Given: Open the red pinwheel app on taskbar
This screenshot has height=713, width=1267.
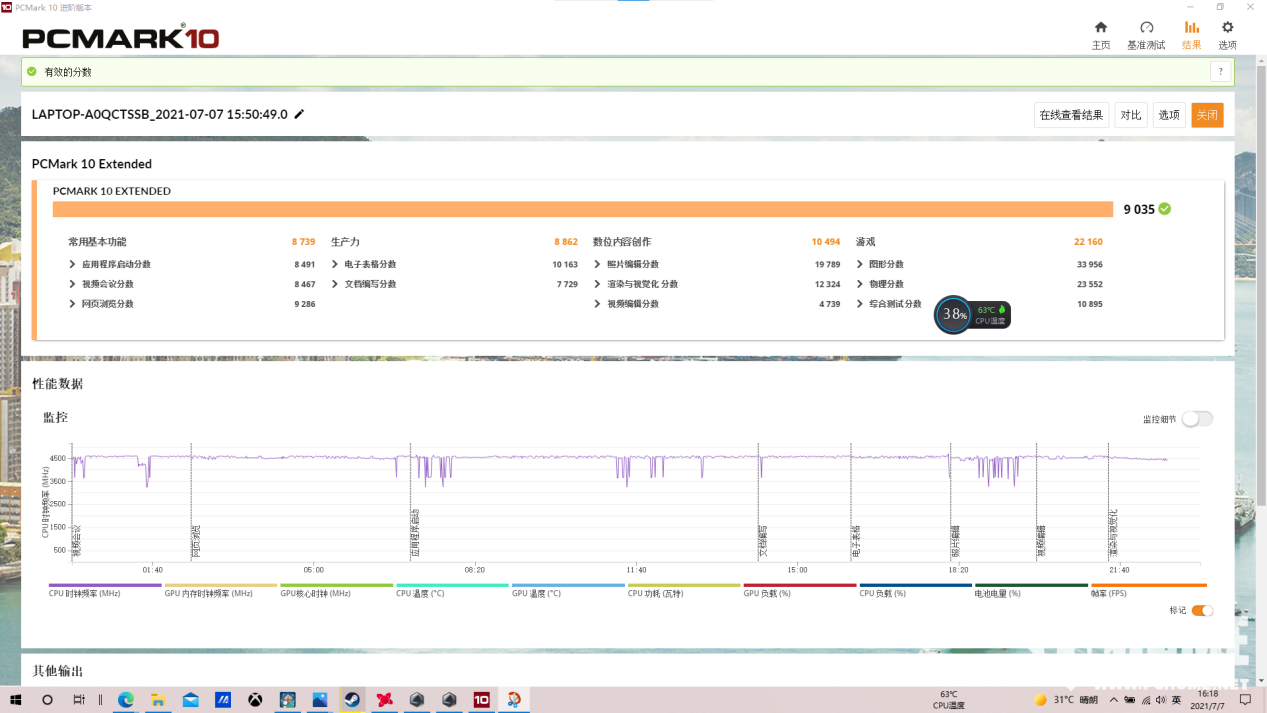Looking at the screenshot, I should point(384,700).
